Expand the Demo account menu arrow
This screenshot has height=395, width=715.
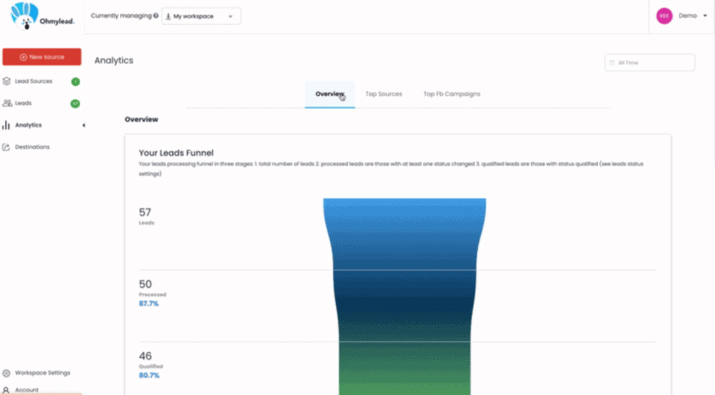[x=705, y=16]
